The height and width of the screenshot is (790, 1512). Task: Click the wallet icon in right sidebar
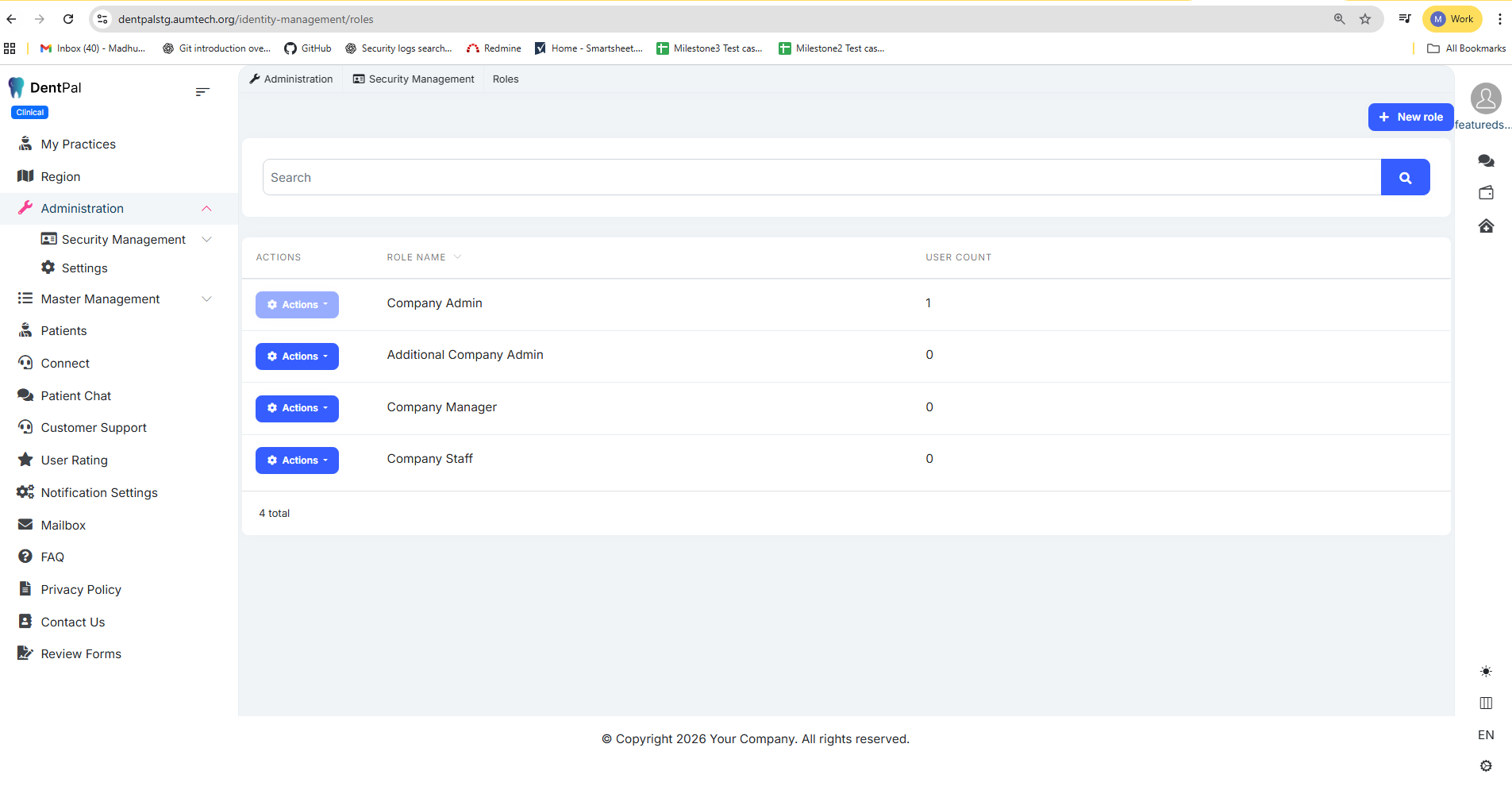[x=1486, y=193]
